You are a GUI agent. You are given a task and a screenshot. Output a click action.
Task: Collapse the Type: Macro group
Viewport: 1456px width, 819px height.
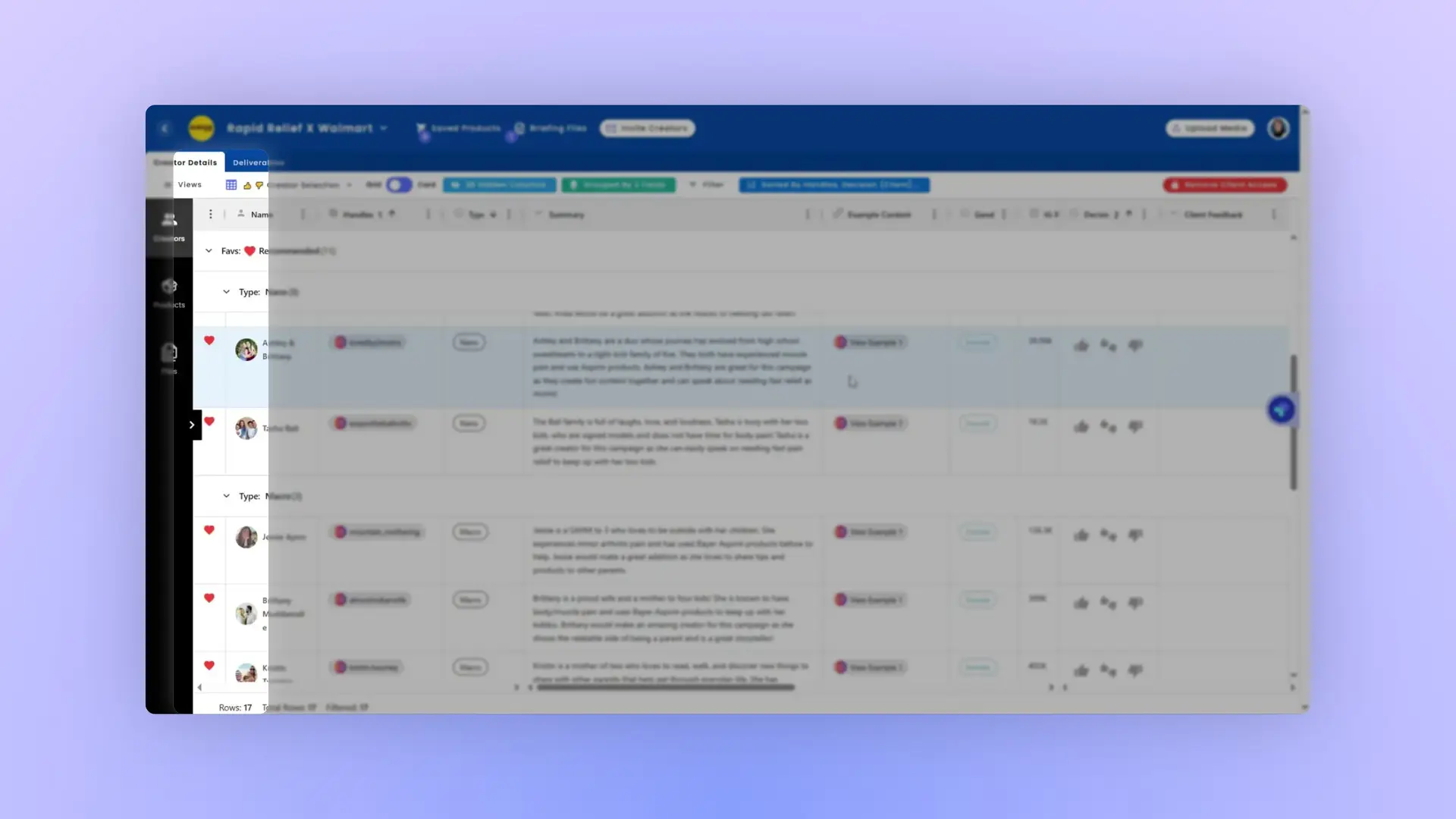[226, 495]
